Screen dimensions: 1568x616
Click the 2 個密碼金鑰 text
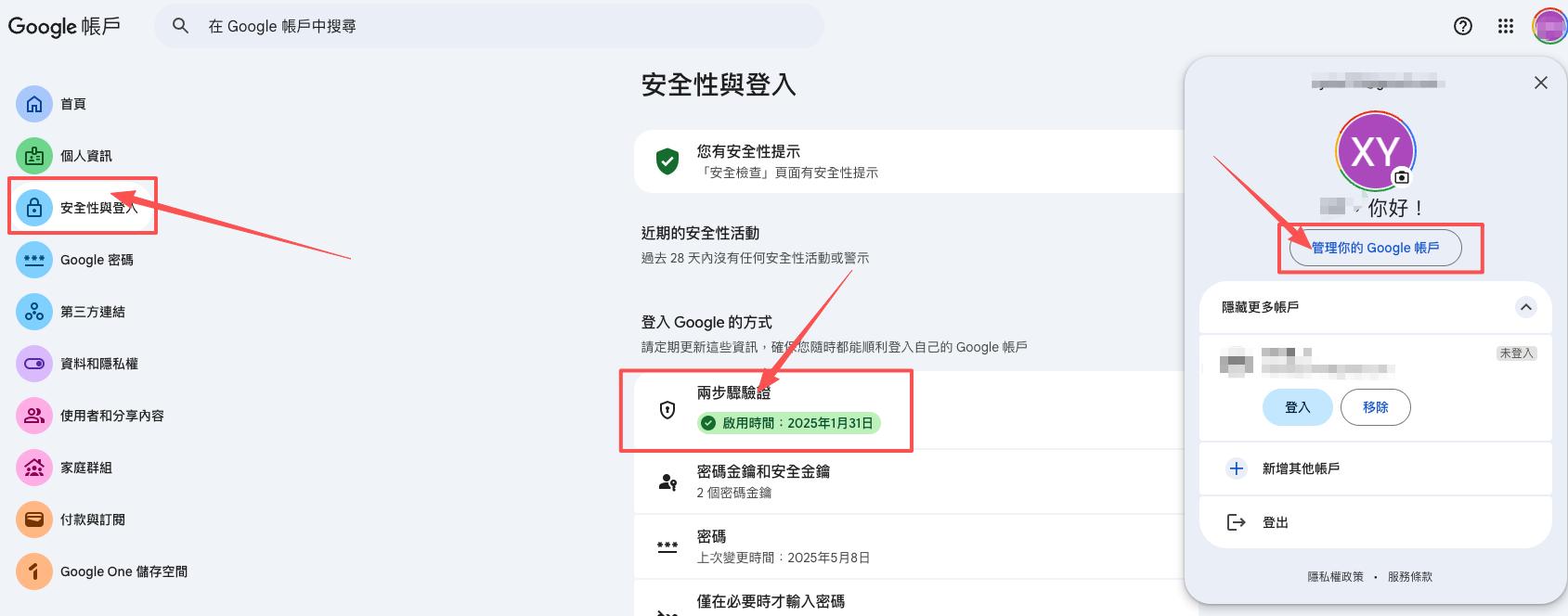tap(734, 493)
